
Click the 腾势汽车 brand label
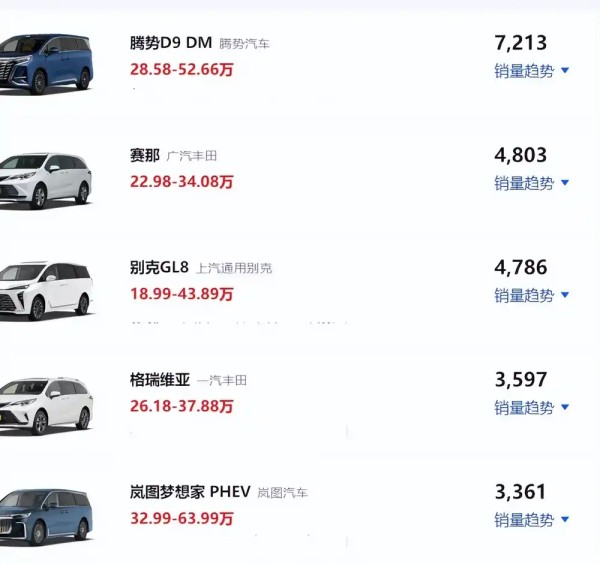point(244,44)
